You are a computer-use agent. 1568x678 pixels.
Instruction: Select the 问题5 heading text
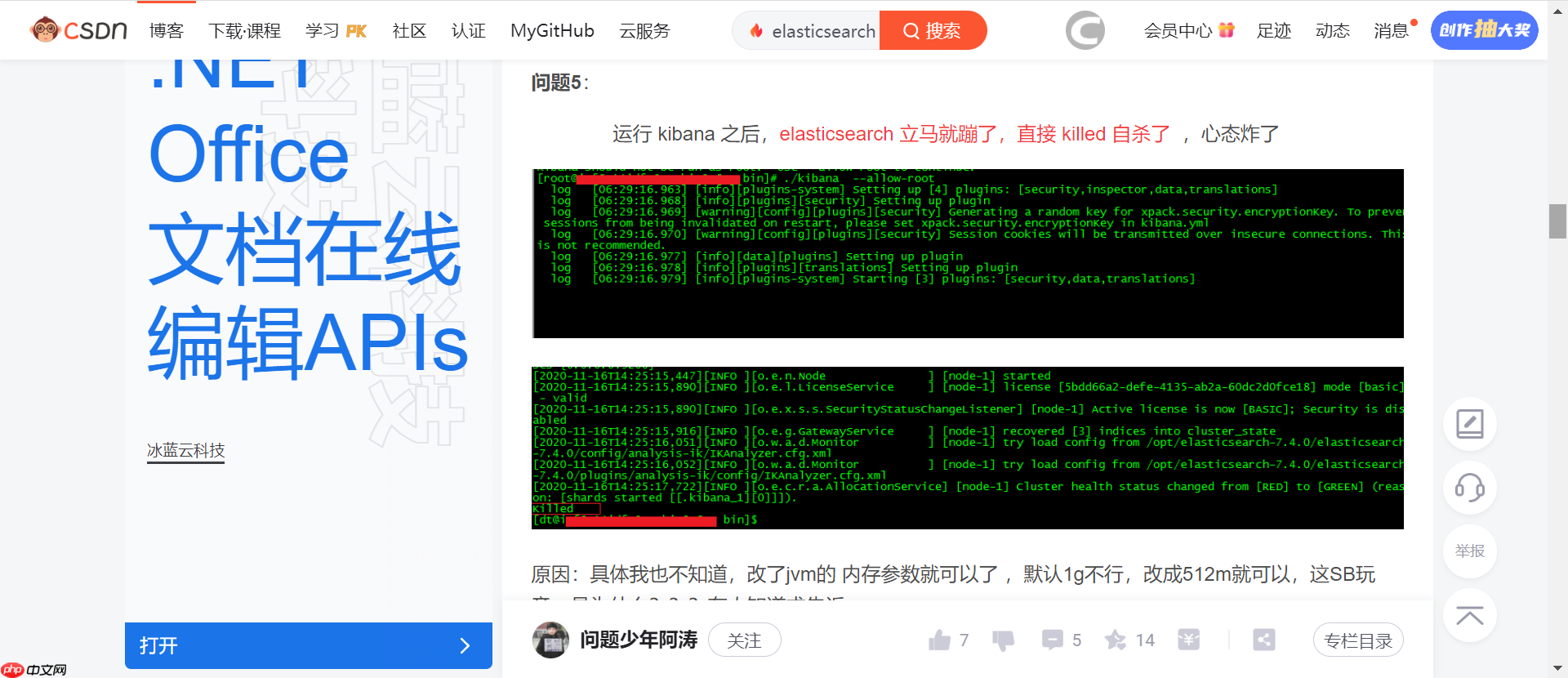556,83
